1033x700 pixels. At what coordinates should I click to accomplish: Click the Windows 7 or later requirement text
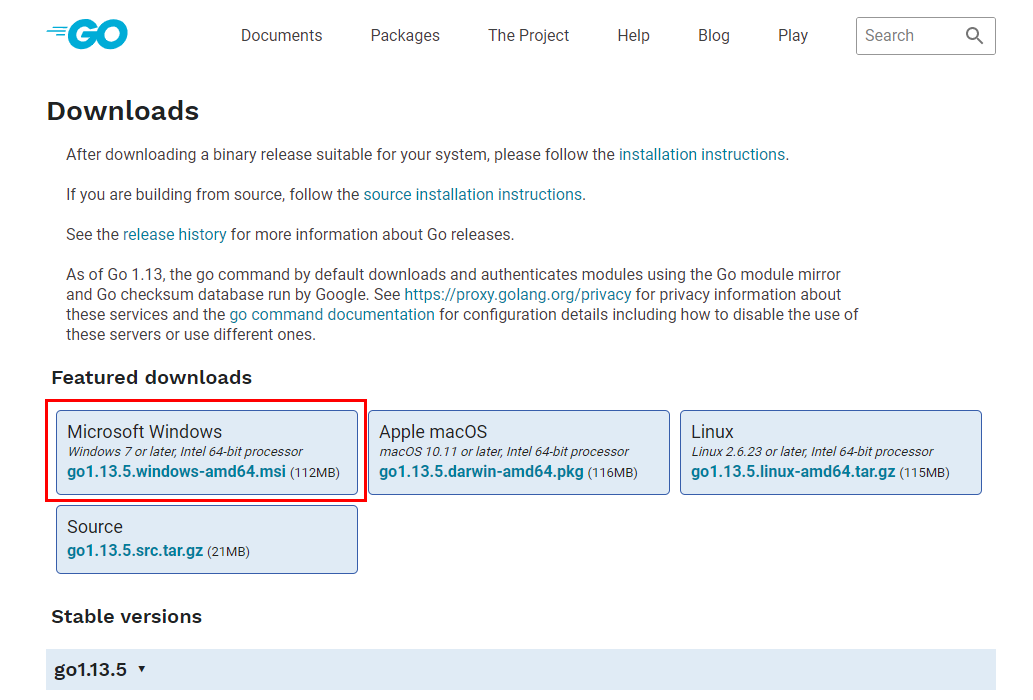tap(185, 452)
